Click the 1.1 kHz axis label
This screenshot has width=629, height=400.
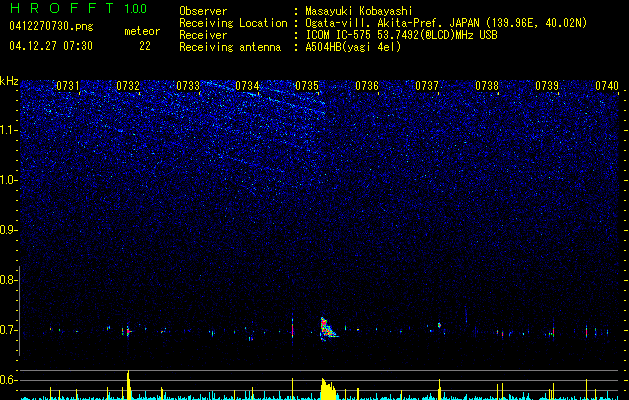pos(8,130)
